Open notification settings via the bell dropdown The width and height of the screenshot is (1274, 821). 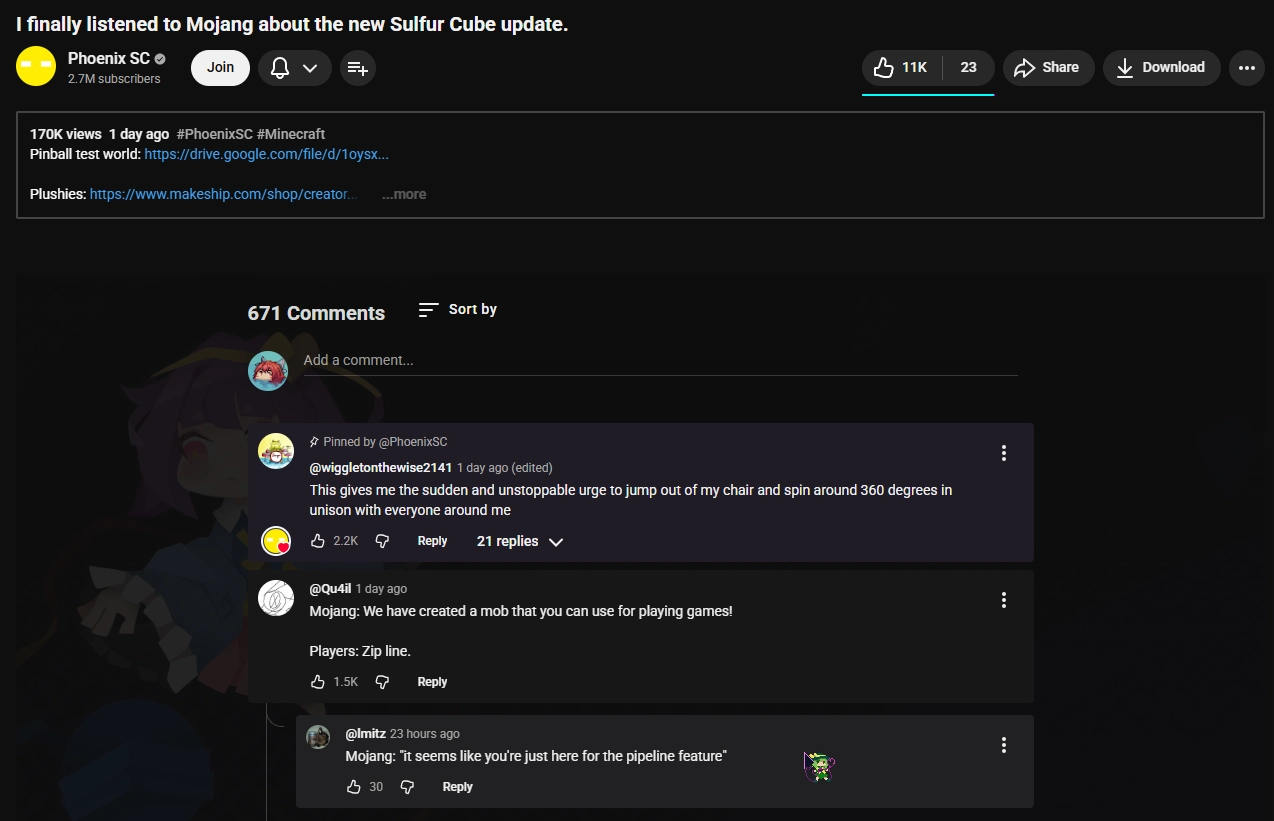click(308, 67)
